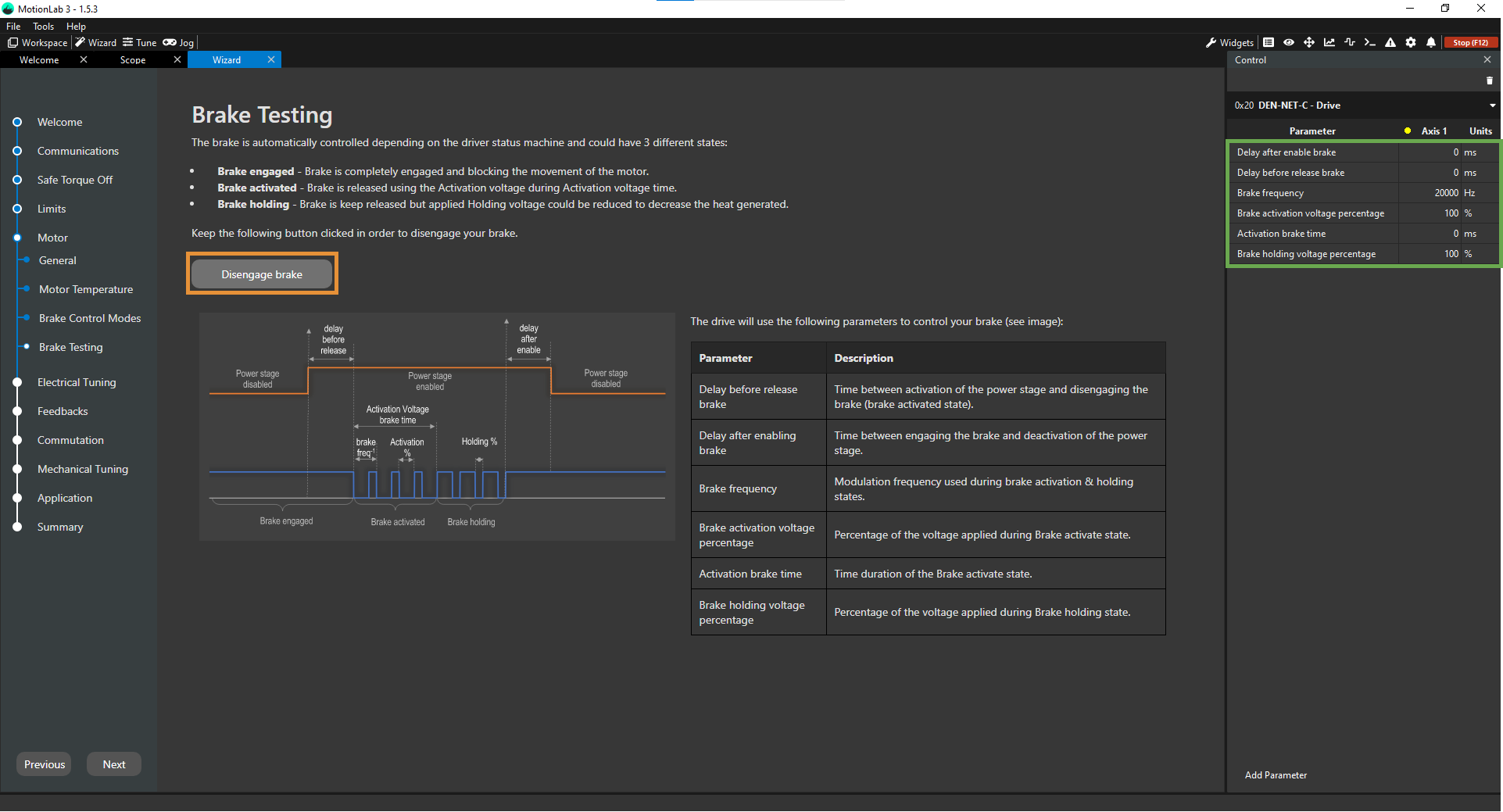
Task: Open the parameter list widget icon
Action: [x=1269, y=43]
